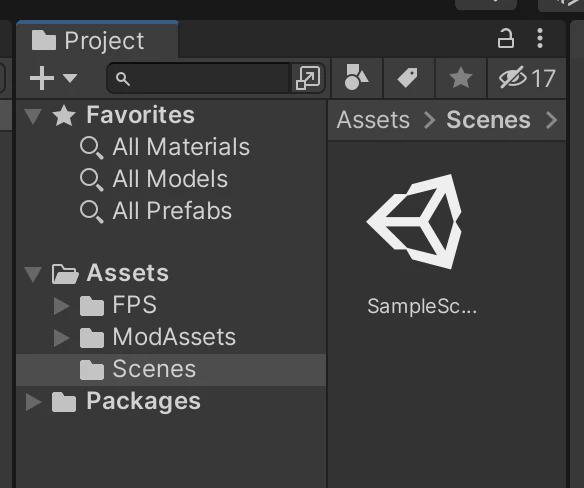This screenshot has width=584, height=488.
Task: Click the plus icon to create asset
Action: tap(42, 78)
